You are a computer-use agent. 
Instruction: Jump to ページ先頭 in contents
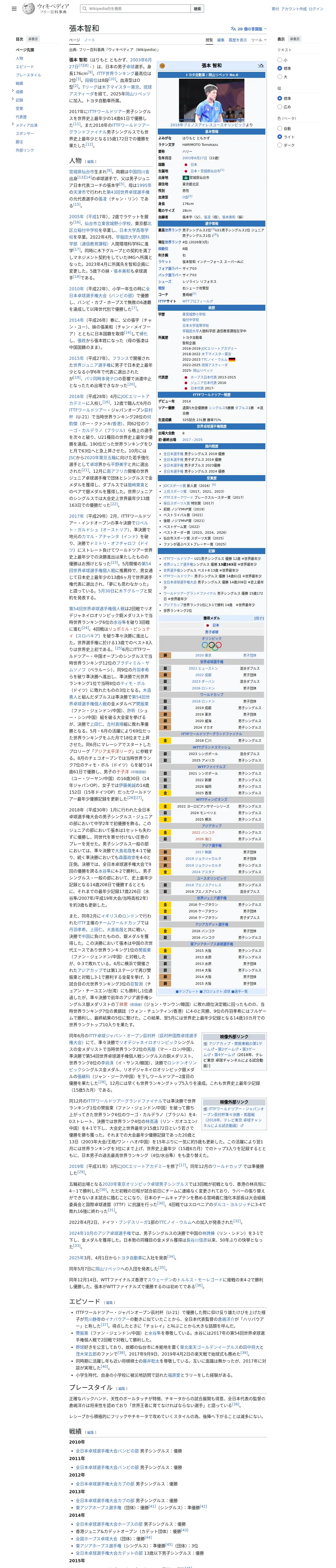[x=25, y=50]
